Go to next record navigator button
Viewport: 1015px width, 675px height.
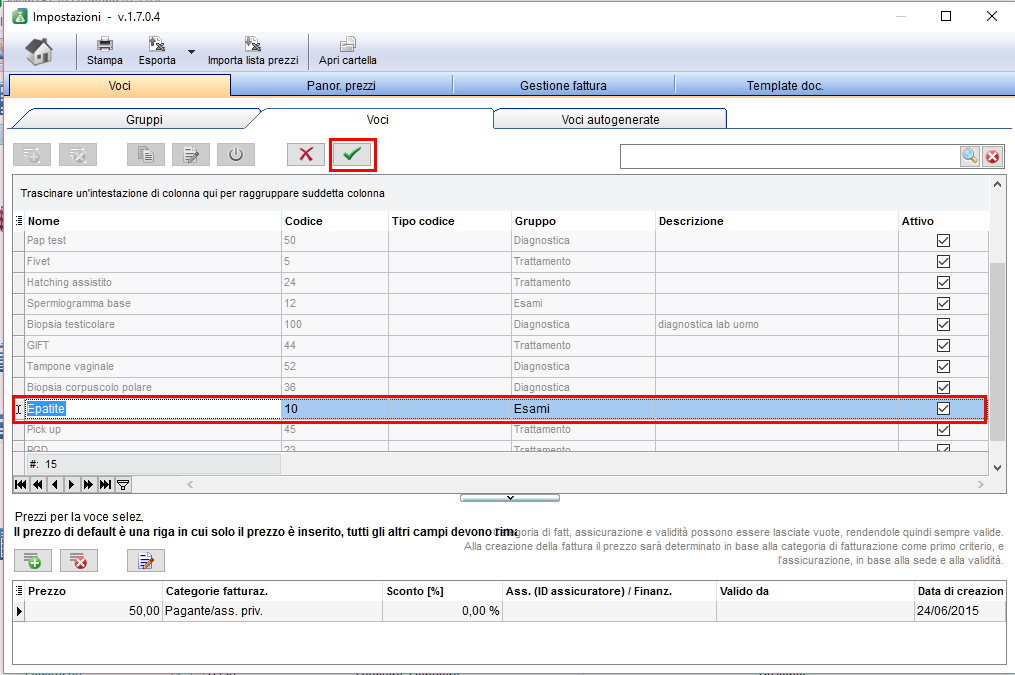(x=71, y=484)
